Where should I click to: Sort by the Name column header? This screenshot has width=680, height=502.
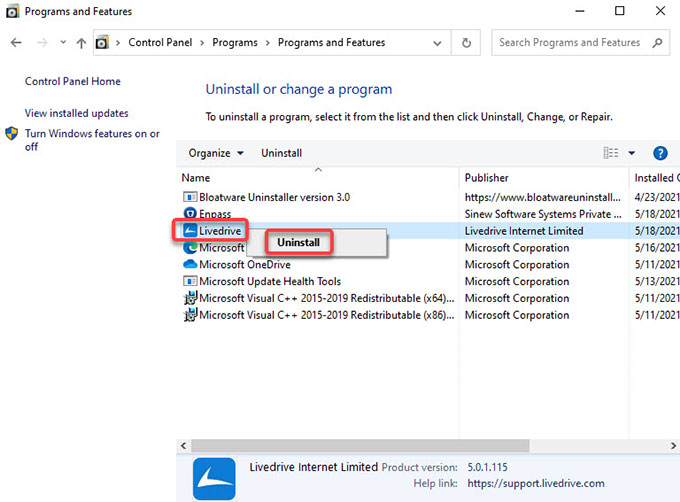click(196, 178)
